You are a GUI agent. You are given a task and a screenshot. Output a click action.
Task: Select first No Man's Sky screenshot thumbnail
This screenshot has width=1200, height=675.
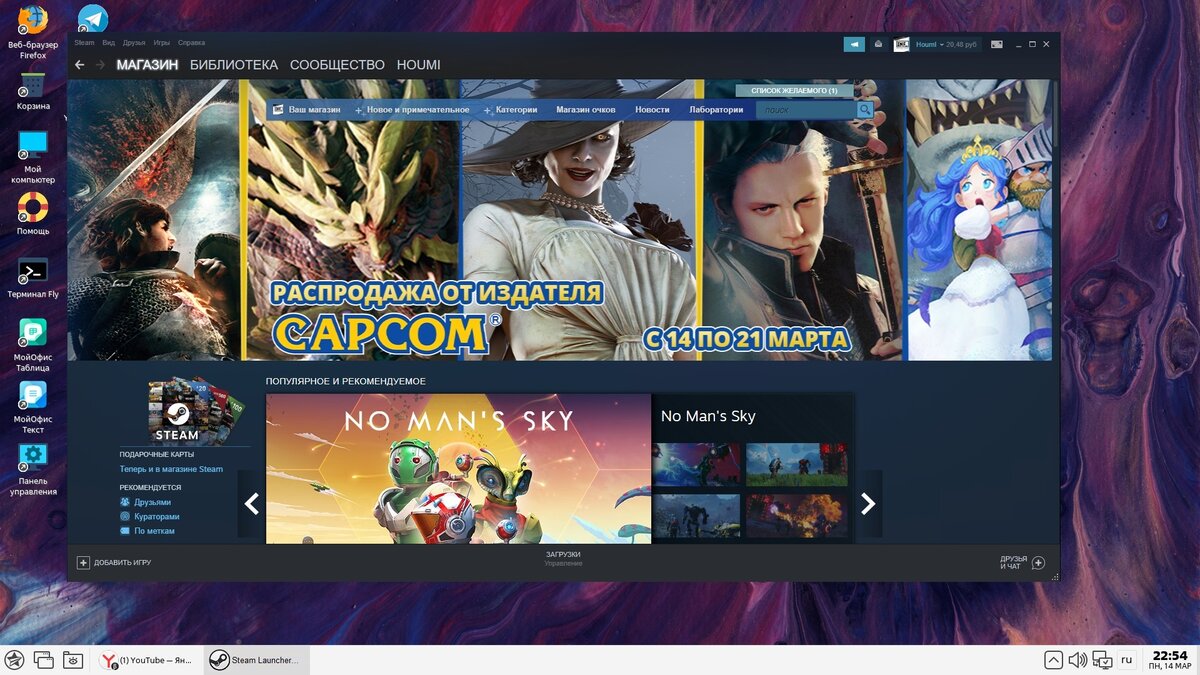(697, 465)
